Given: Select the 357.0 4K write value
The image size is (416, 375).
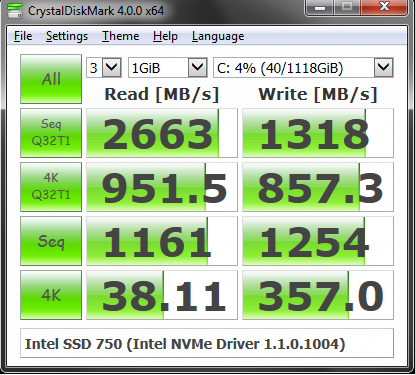Looking at the screenshot, I should [318, 295].
